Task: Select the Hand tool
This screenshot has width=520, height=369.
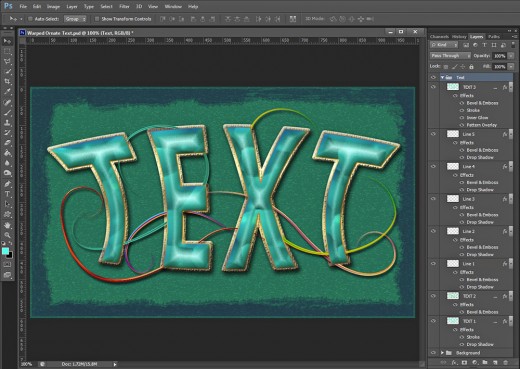Action: [7, 225]
